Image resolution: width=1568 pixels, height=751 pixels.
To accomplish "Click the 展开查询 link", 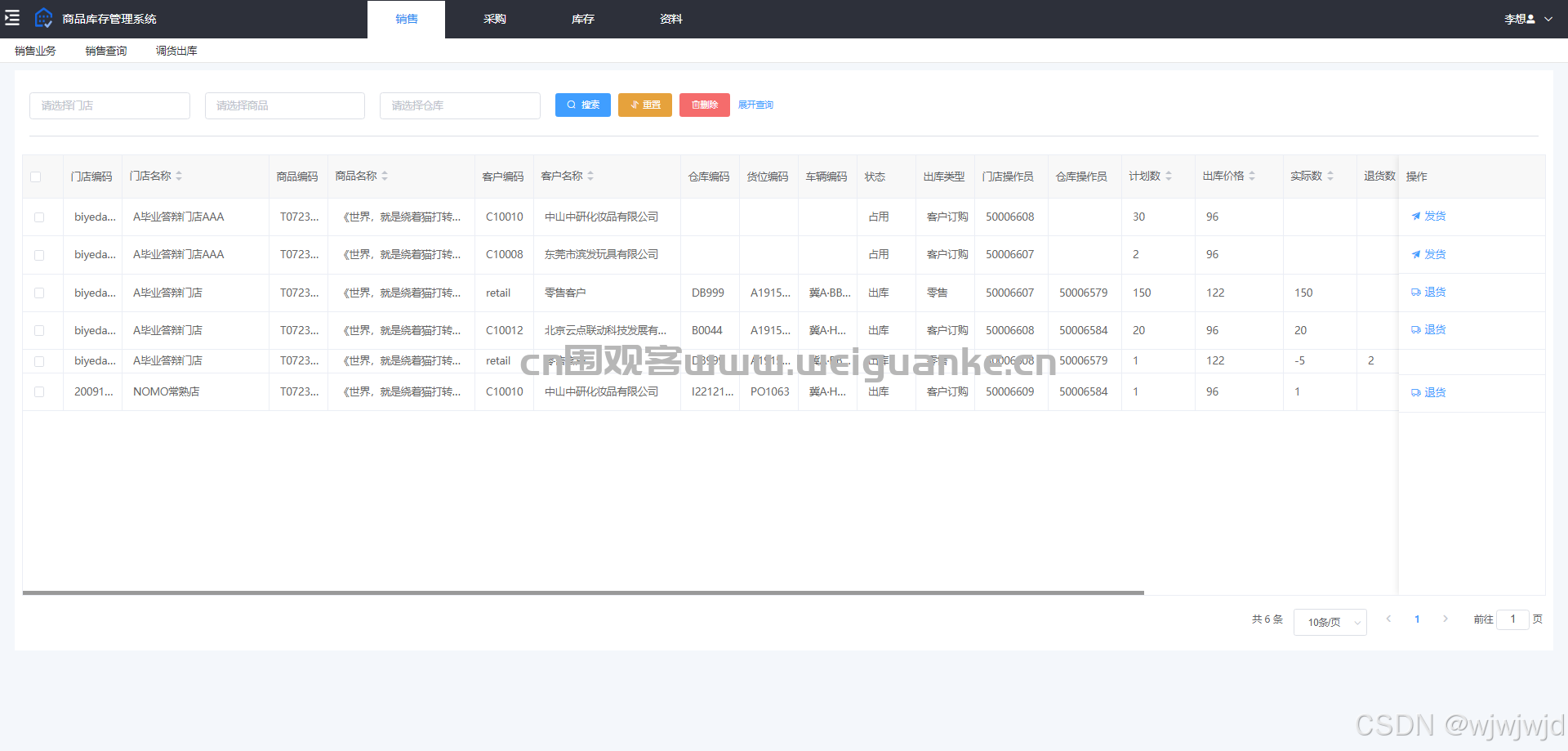I will [x=755, y=105].
